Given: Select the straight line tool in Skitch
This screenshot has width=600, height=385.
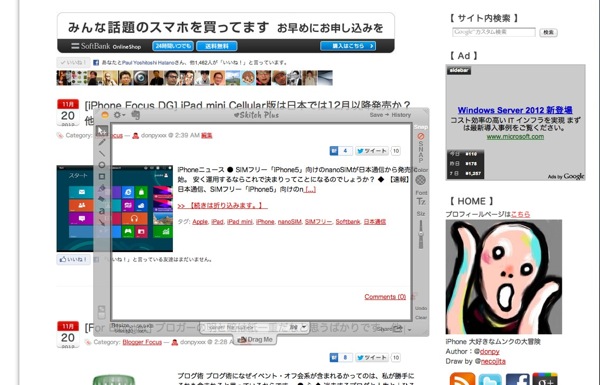Looking at the screenshot, I should point(102,153).
